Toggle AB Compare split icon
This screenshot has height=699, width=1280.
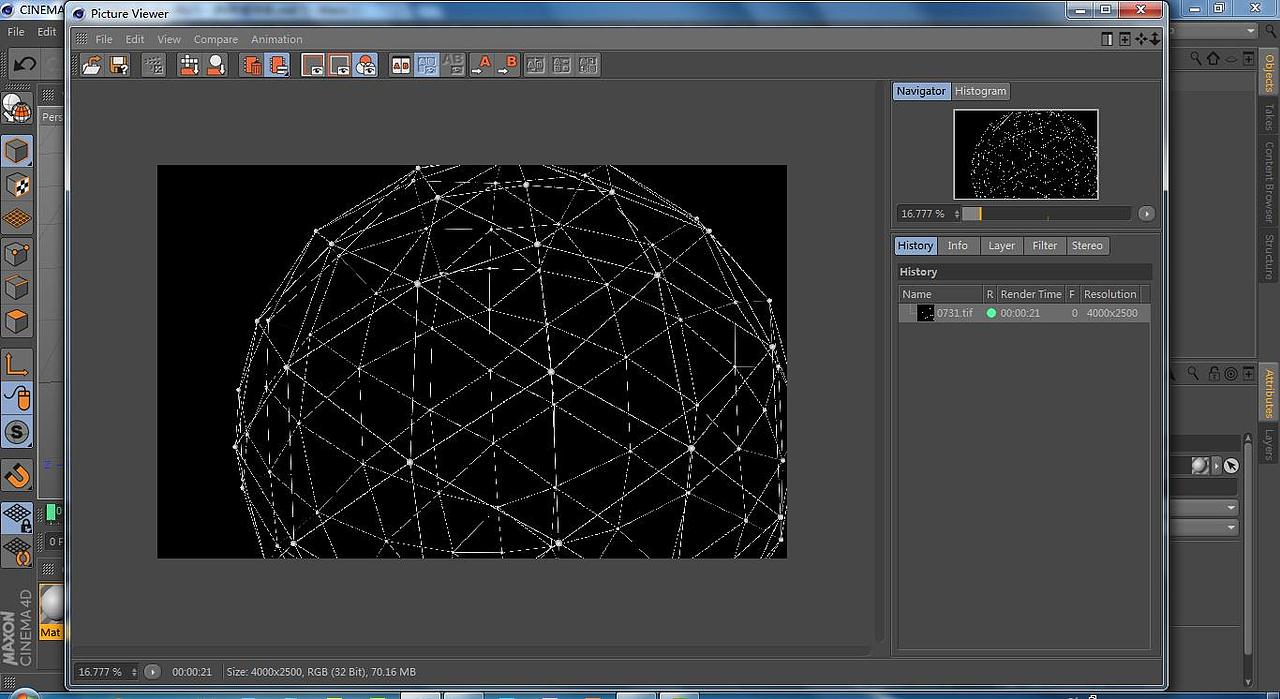pyautogui.click(x=401, y=65)
